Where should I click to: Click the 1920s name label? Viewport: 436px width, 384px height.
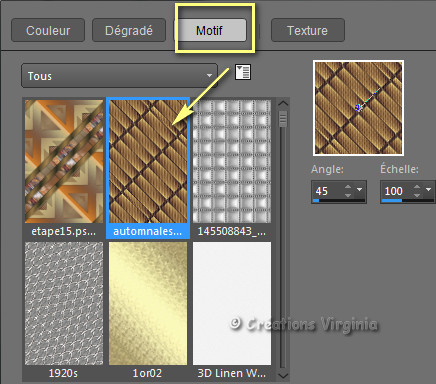(63, 373)
